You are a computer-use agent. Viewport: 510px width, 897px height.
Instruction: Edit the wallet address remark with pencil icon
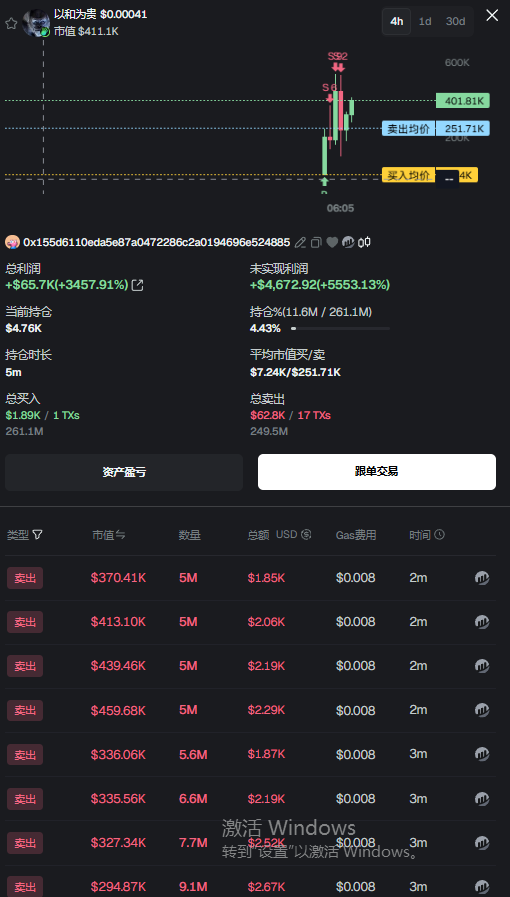click(x=300, y=243)
